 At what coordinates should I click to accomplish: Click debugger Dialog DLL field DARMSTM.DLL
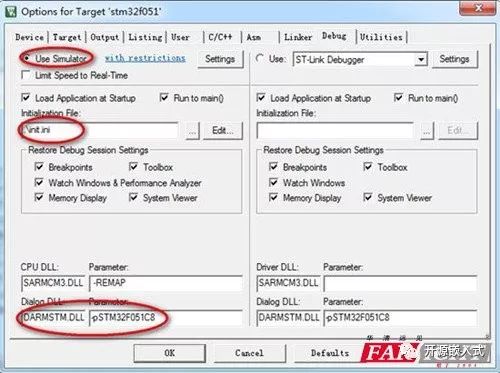click(289, 318)
